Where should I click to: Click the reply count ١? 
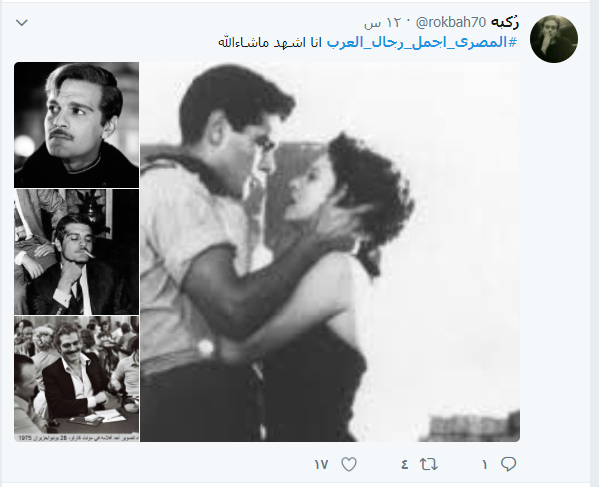485,464
